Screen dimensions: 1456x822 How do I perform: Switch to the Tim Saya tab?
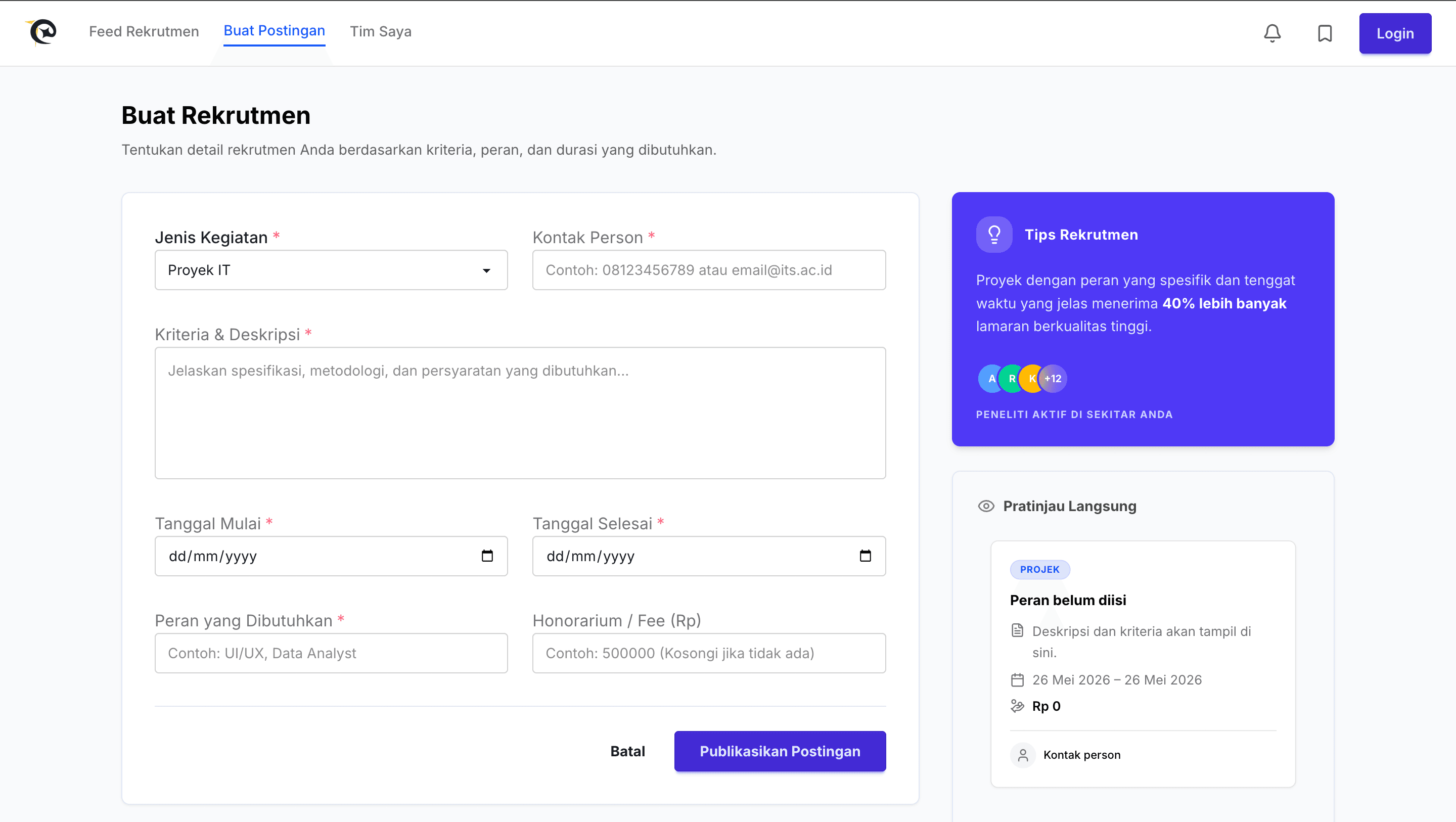click(x=380, y=32)
